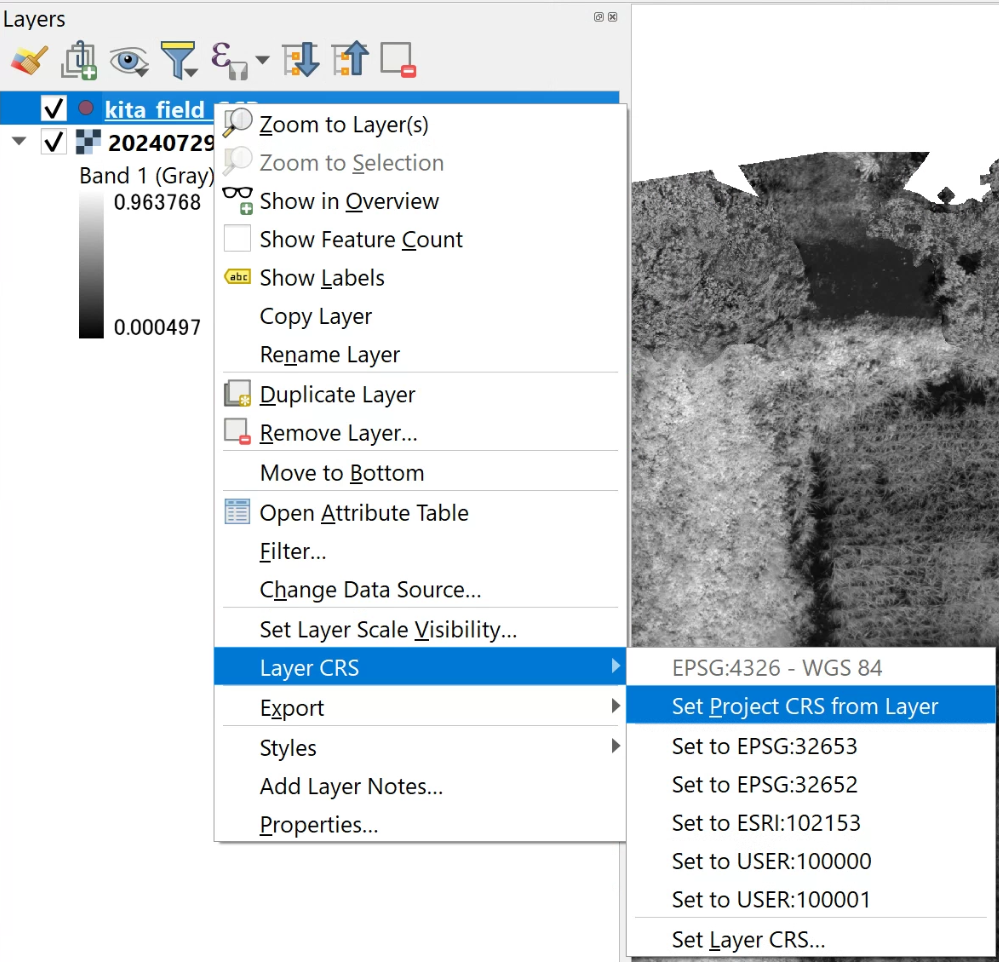Choose Copy Layer from context menu

420,316
